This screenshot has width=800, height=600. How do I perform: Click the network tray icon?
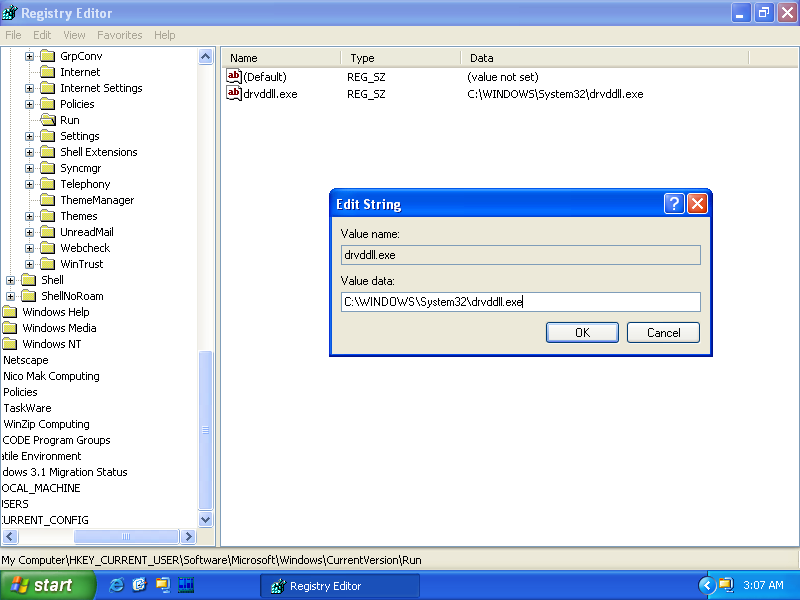pyautogui.click(x=726, y=585)
